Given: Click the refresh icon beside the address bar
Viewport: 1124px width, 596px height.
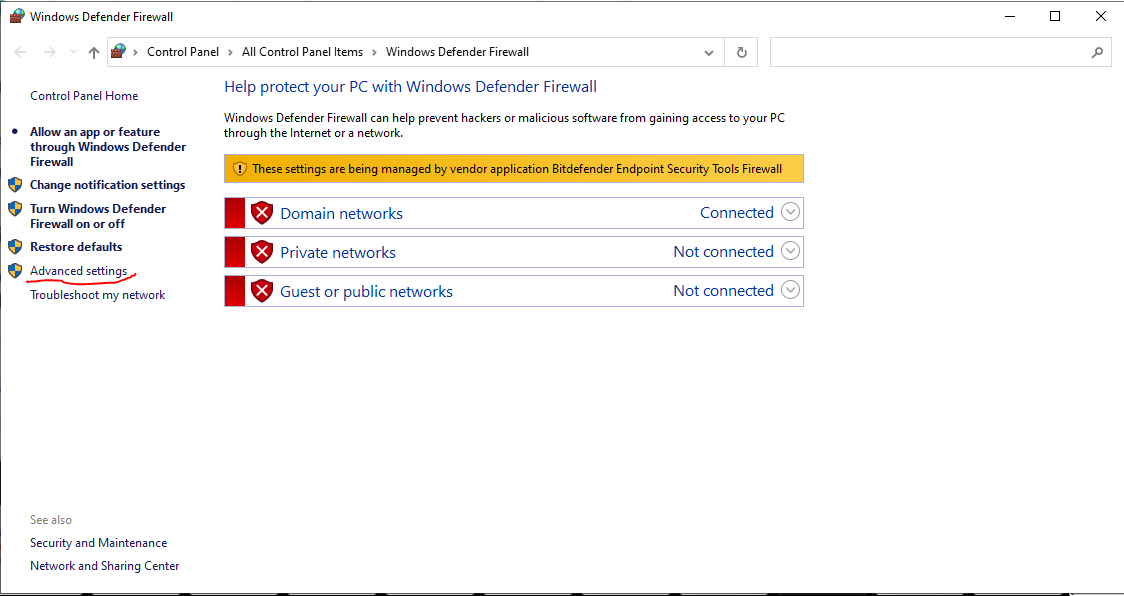Looking at the screenshot, I should click(x=741, y=51).
